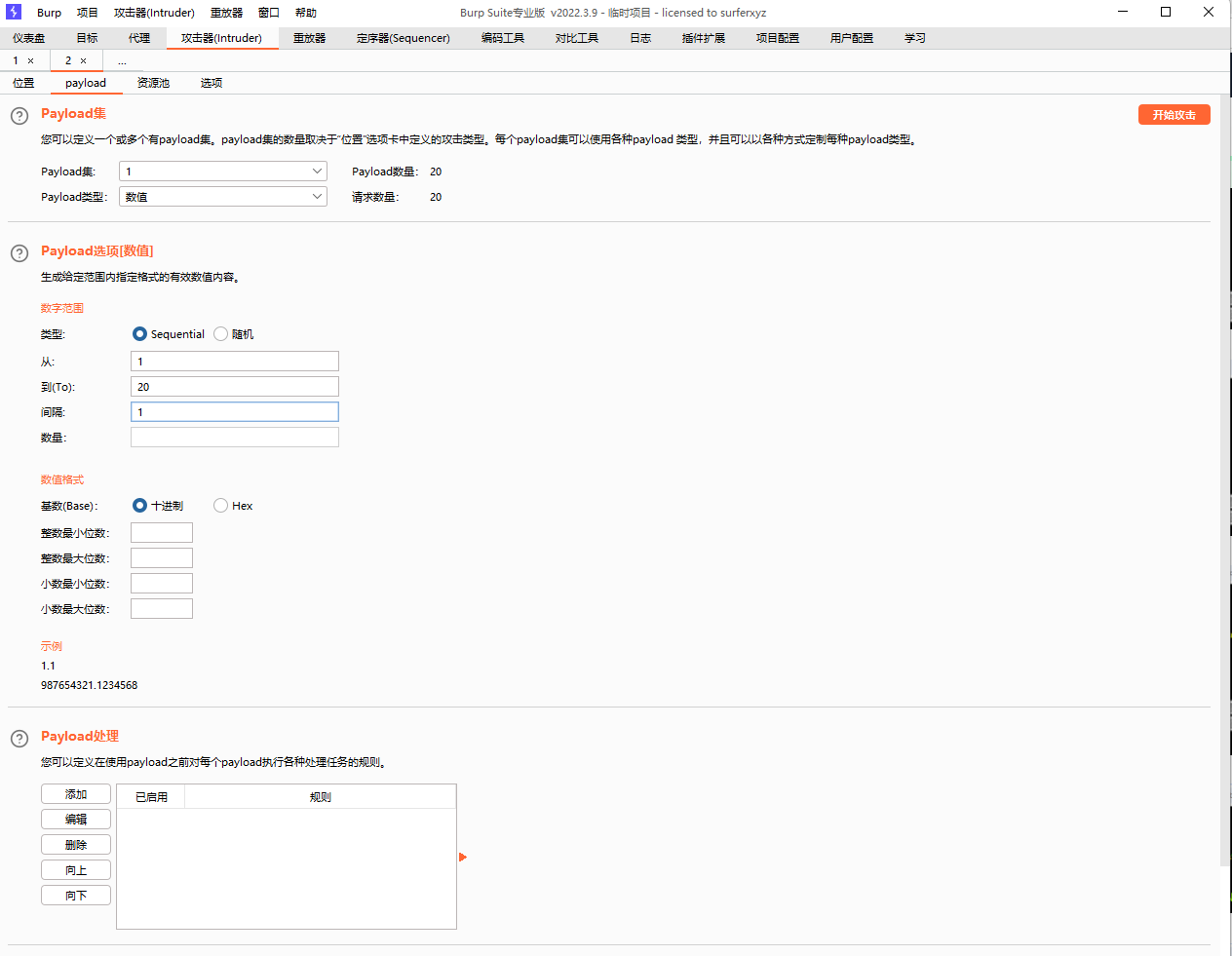Viewport: 1232px width, 956px height.
Task: Open the 帮助 menu
Action: click(306, 13)
